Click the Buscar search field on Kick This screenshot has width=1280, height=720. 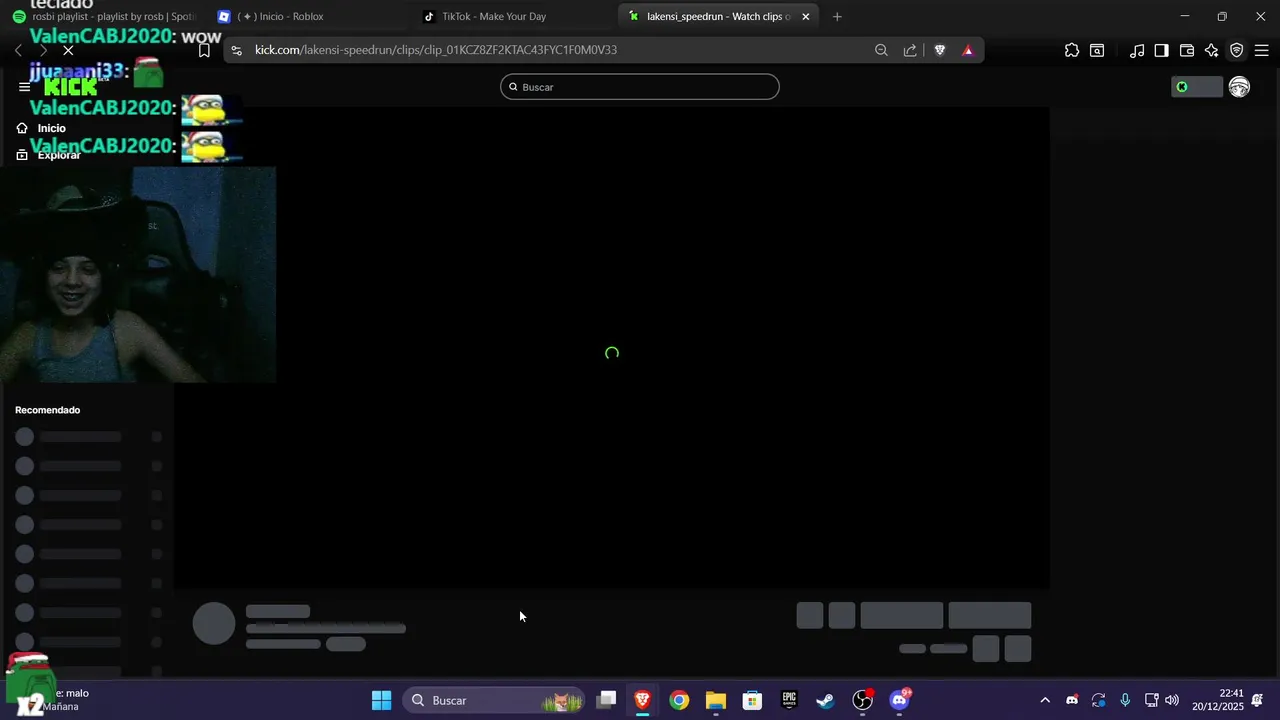point(640,87)
